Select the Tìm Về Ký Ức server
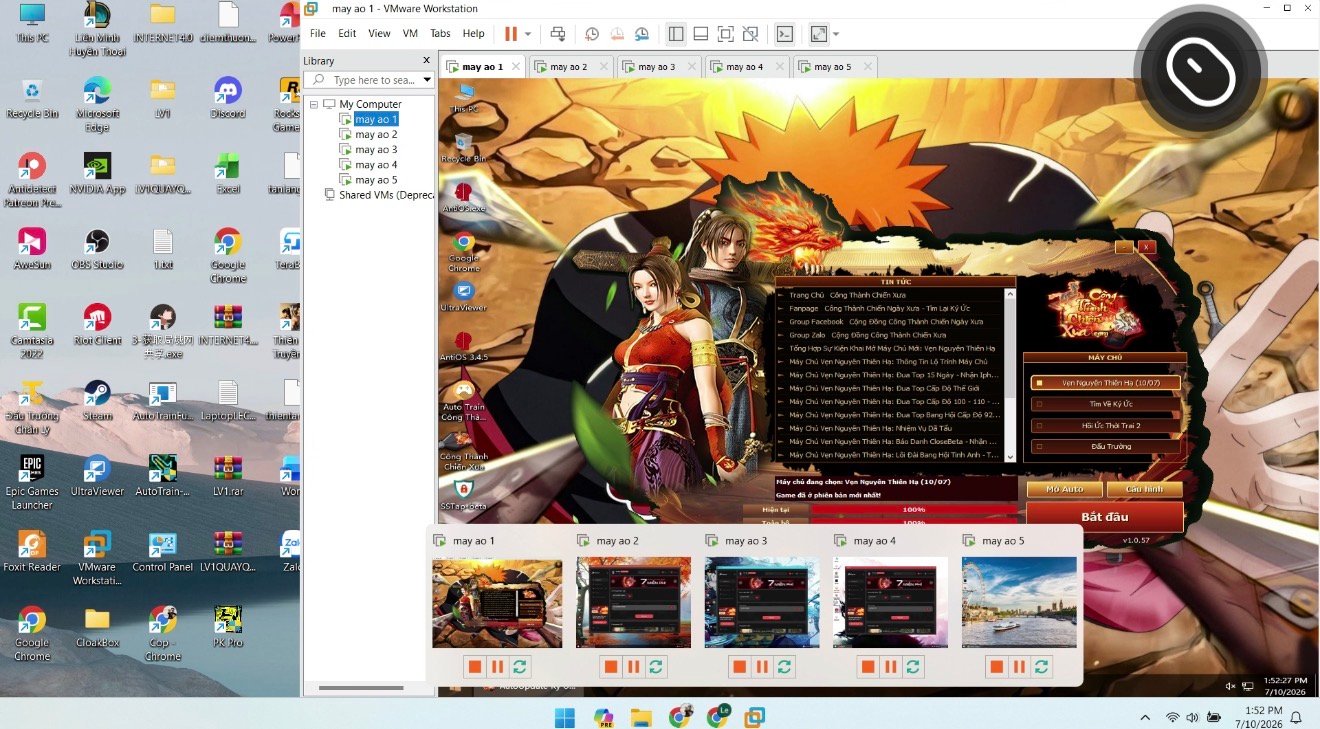This screenshot has width=1320, height=729. (x=1105, y=404)
